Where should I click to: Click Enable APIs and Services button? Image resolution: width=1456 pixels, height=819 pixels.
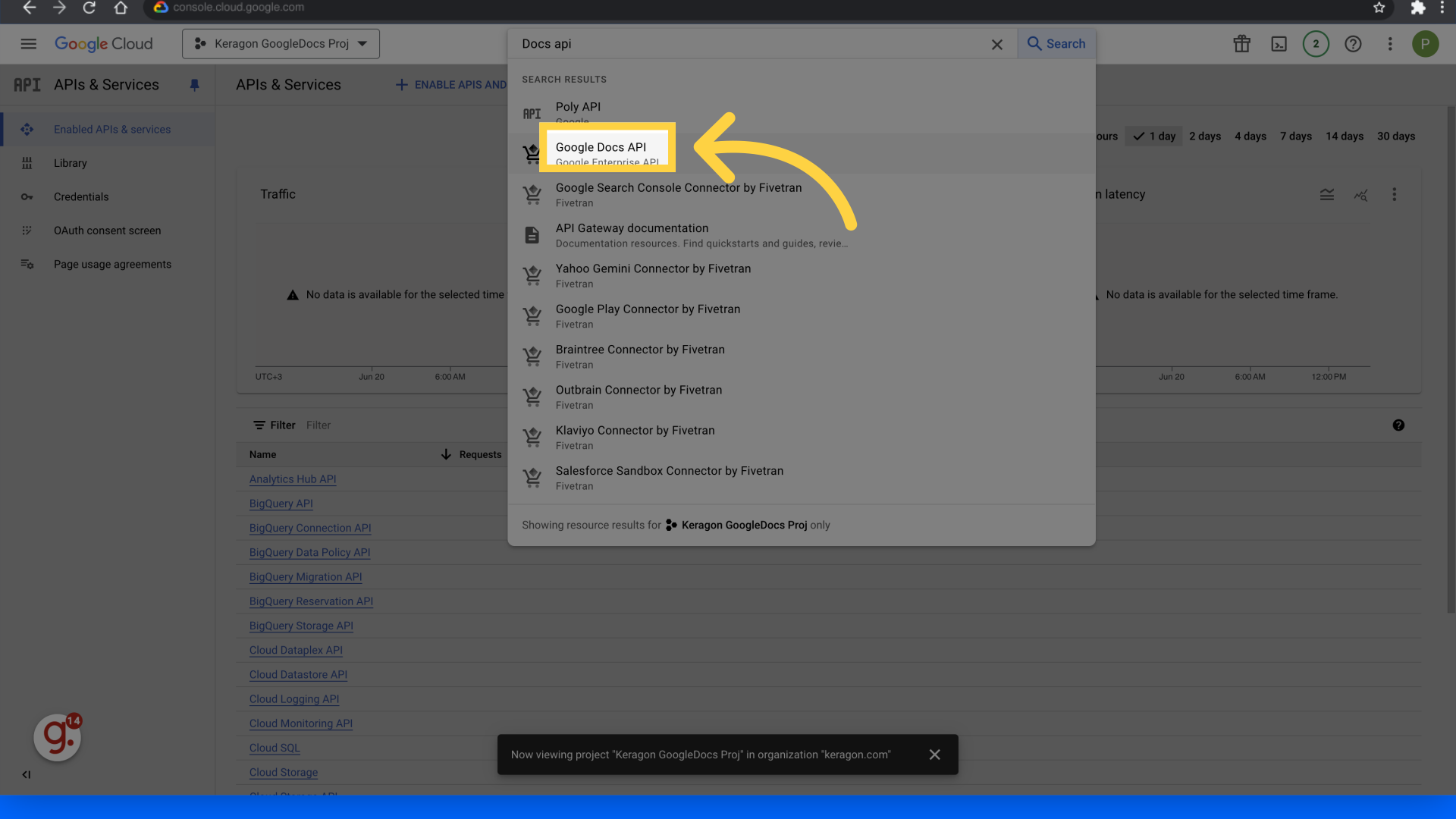tap(452, 85)
